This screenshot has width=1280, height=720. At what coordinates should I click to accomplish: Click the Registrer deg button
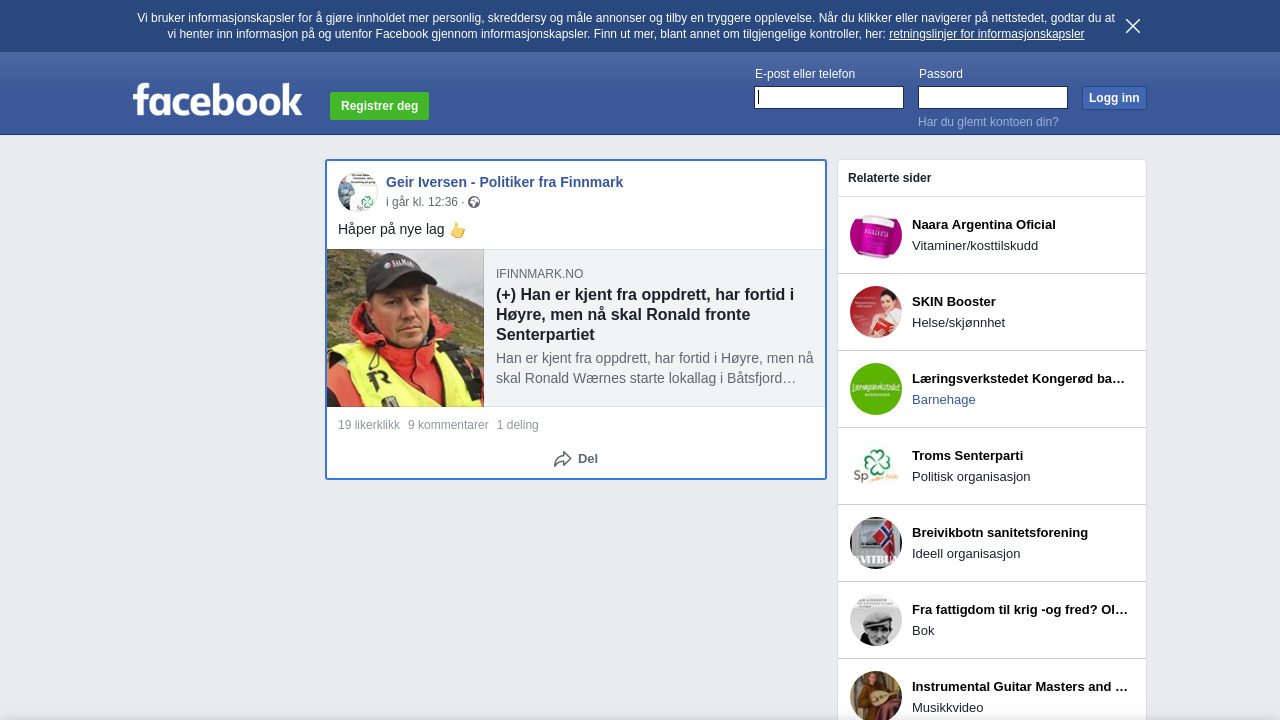[x=379, y=106]
